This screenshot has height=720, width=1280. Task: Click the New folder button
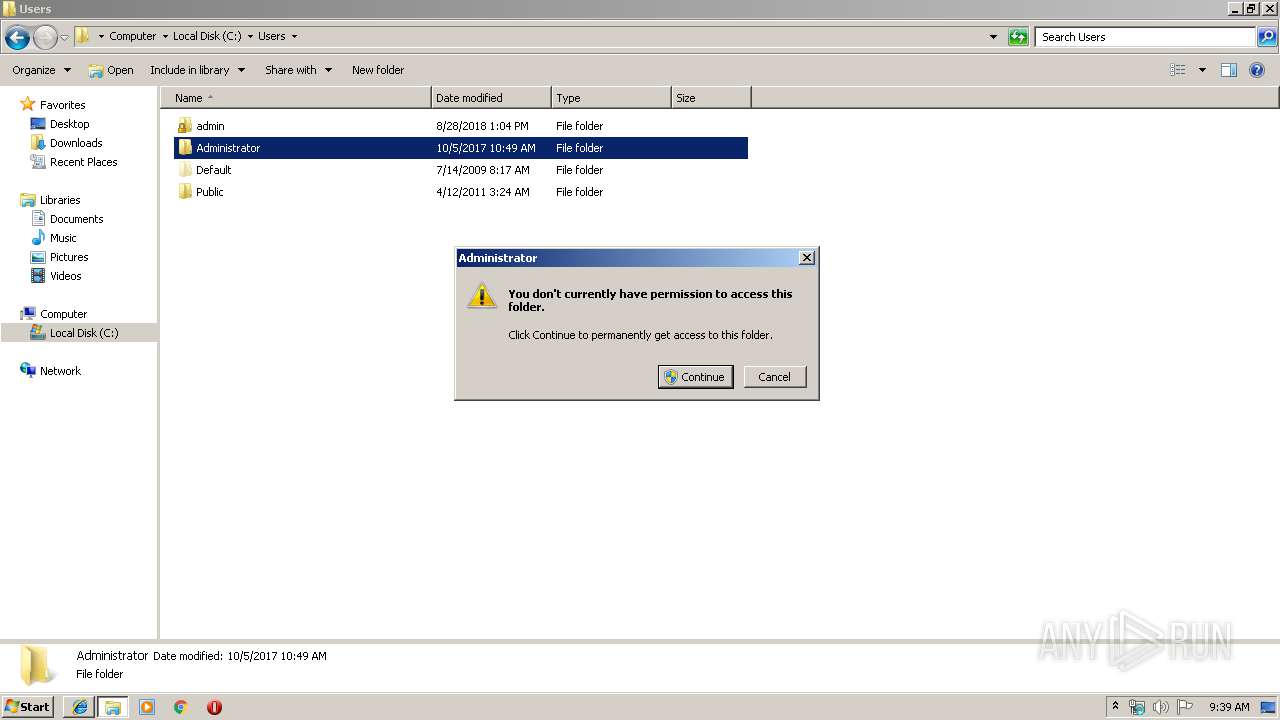click(378, 70)
